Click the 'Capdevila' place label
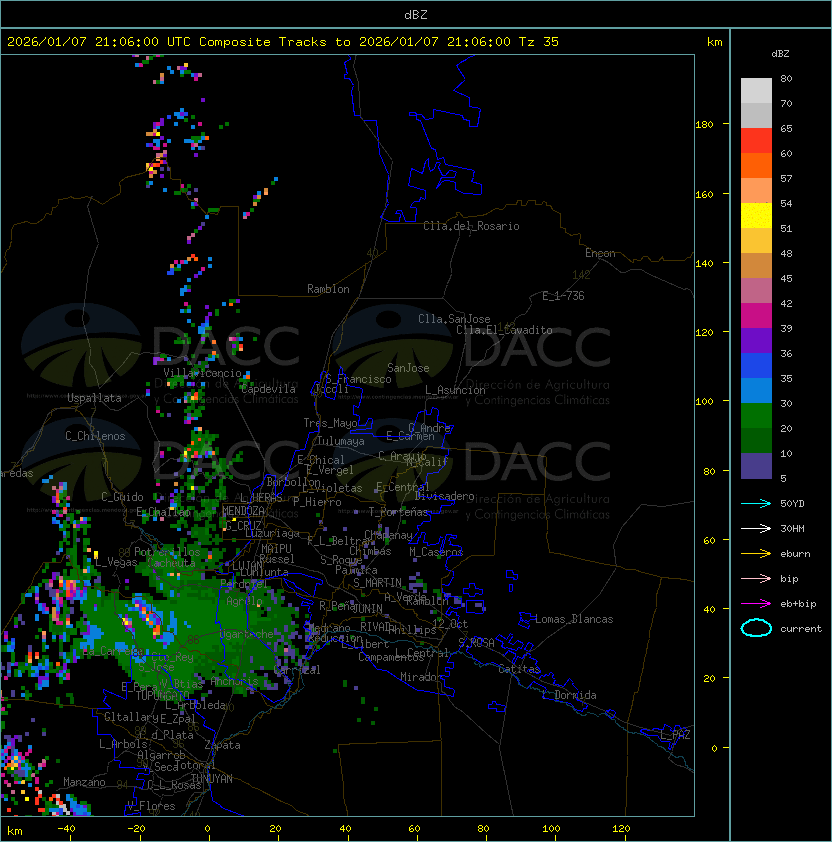The height and width of the screenshot is (842, 832). (x=268, y=389)
